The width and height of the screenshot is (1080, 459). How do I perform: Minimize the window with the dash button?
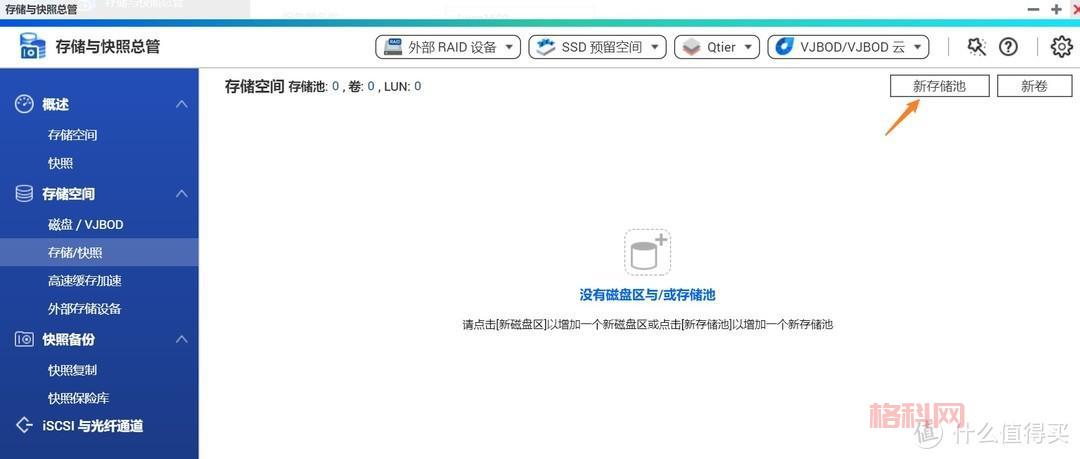pos(1033,9)
